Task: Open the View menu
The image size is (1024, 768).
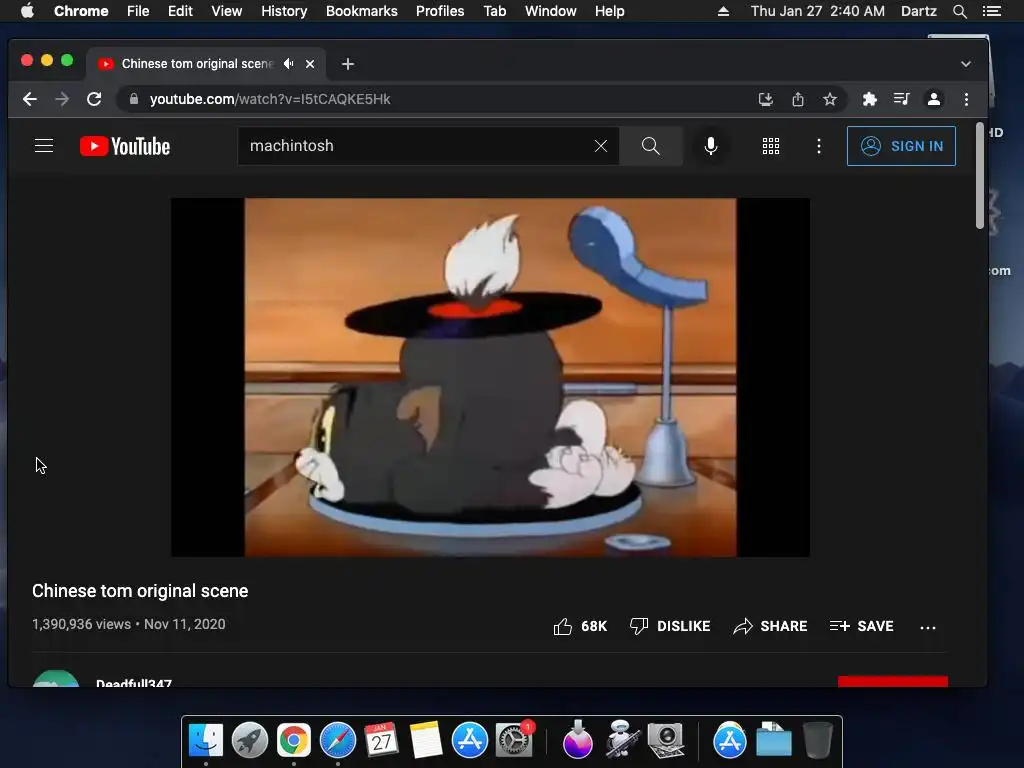Action: 227,11
